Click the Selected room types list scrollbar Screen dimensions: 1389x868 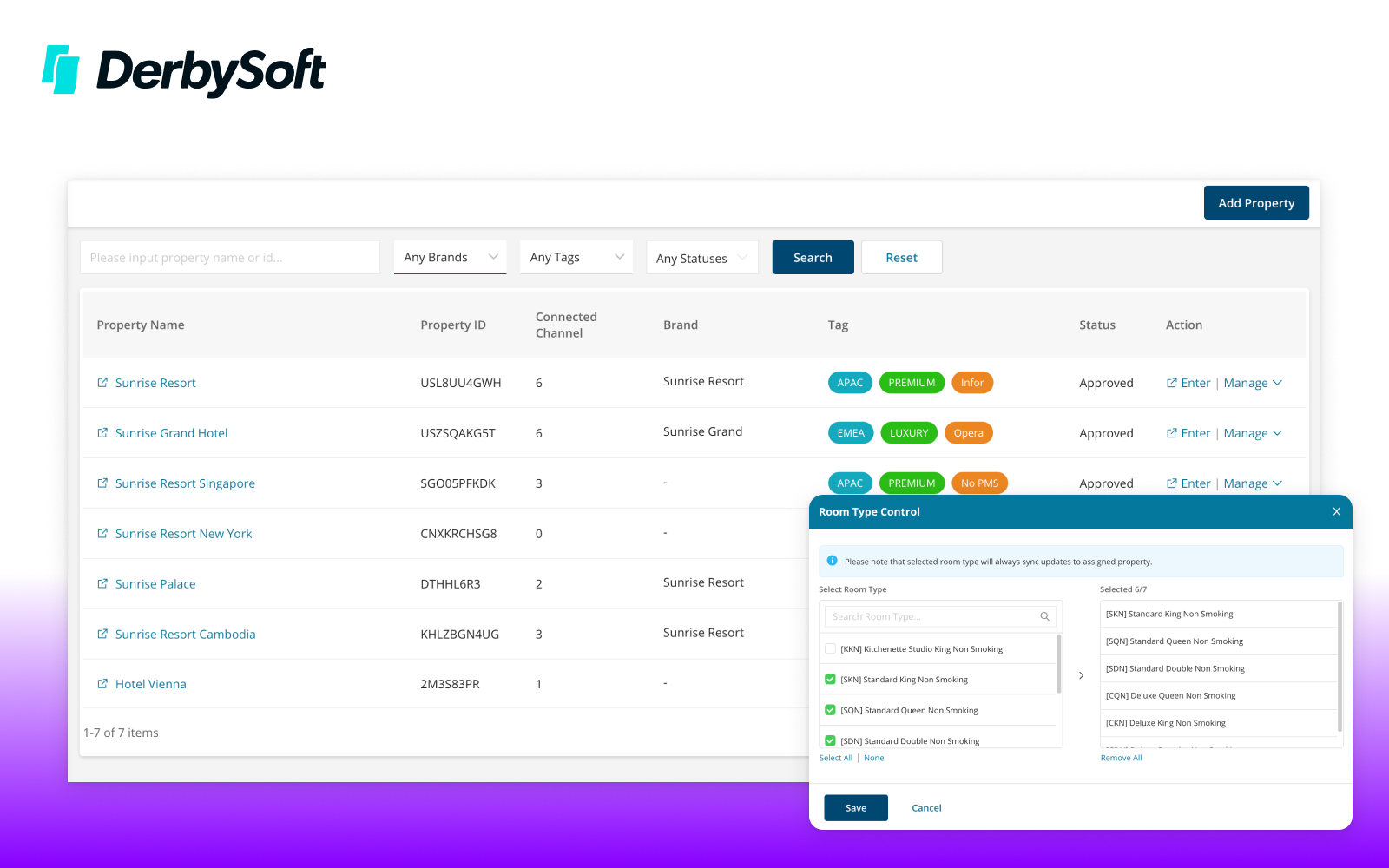coord(1340,667)
